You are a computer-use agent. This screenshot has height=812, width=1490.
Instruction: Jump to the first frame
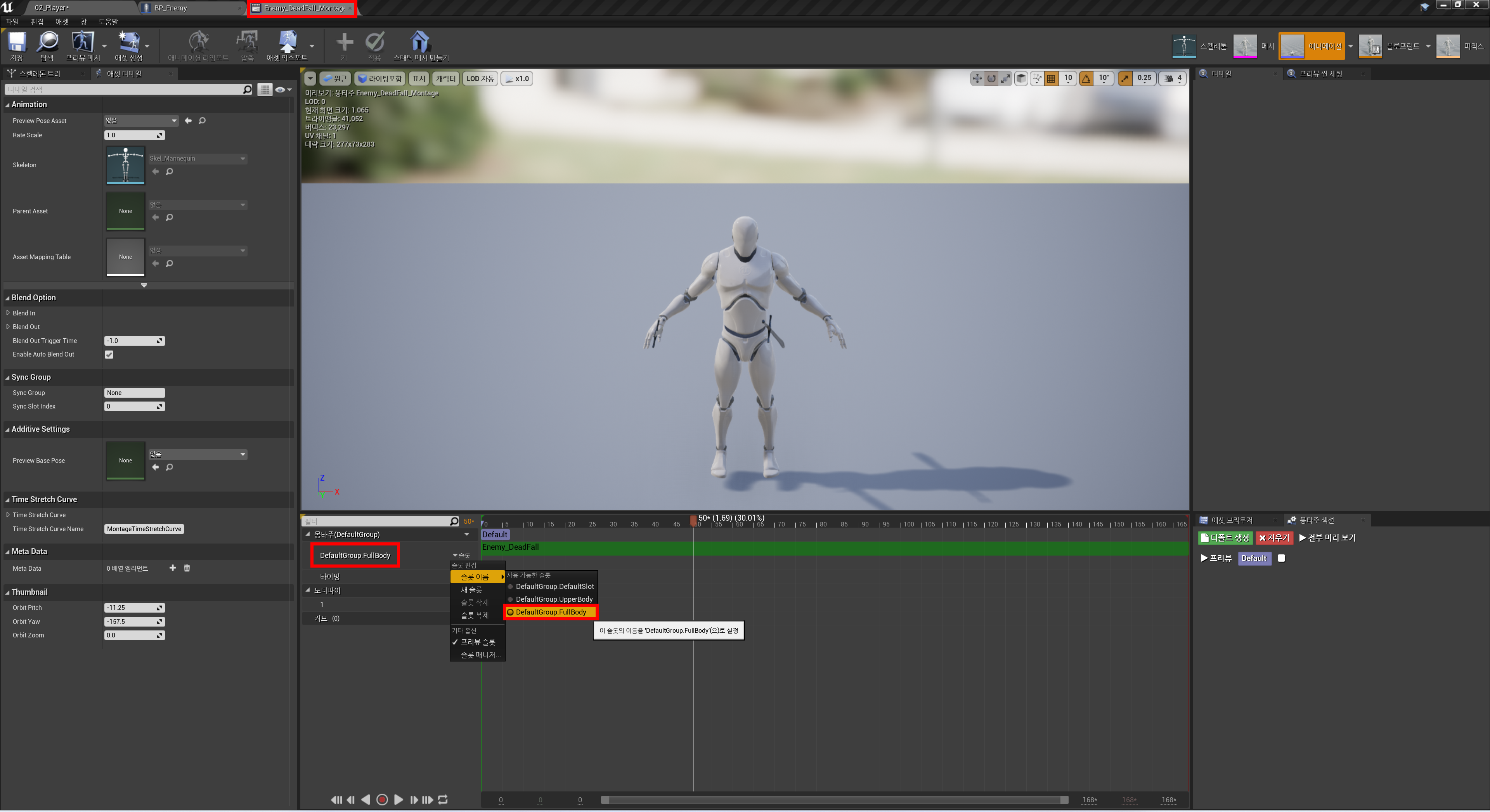tap(336, 799)
